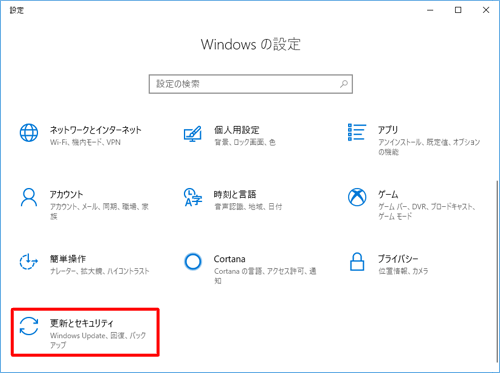
Task: Click the 更新とセキュリティ sync arrows icon
Action: coord(29,326)
